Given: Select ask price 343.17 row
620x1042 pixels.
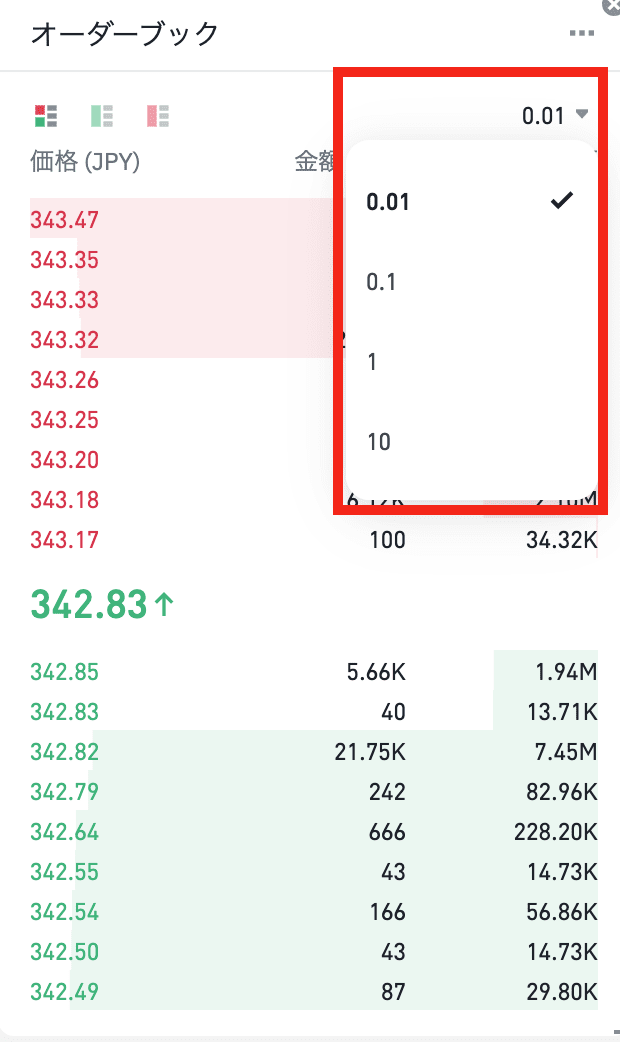Looking at the screenshot, I should click(x=314, y=540).
